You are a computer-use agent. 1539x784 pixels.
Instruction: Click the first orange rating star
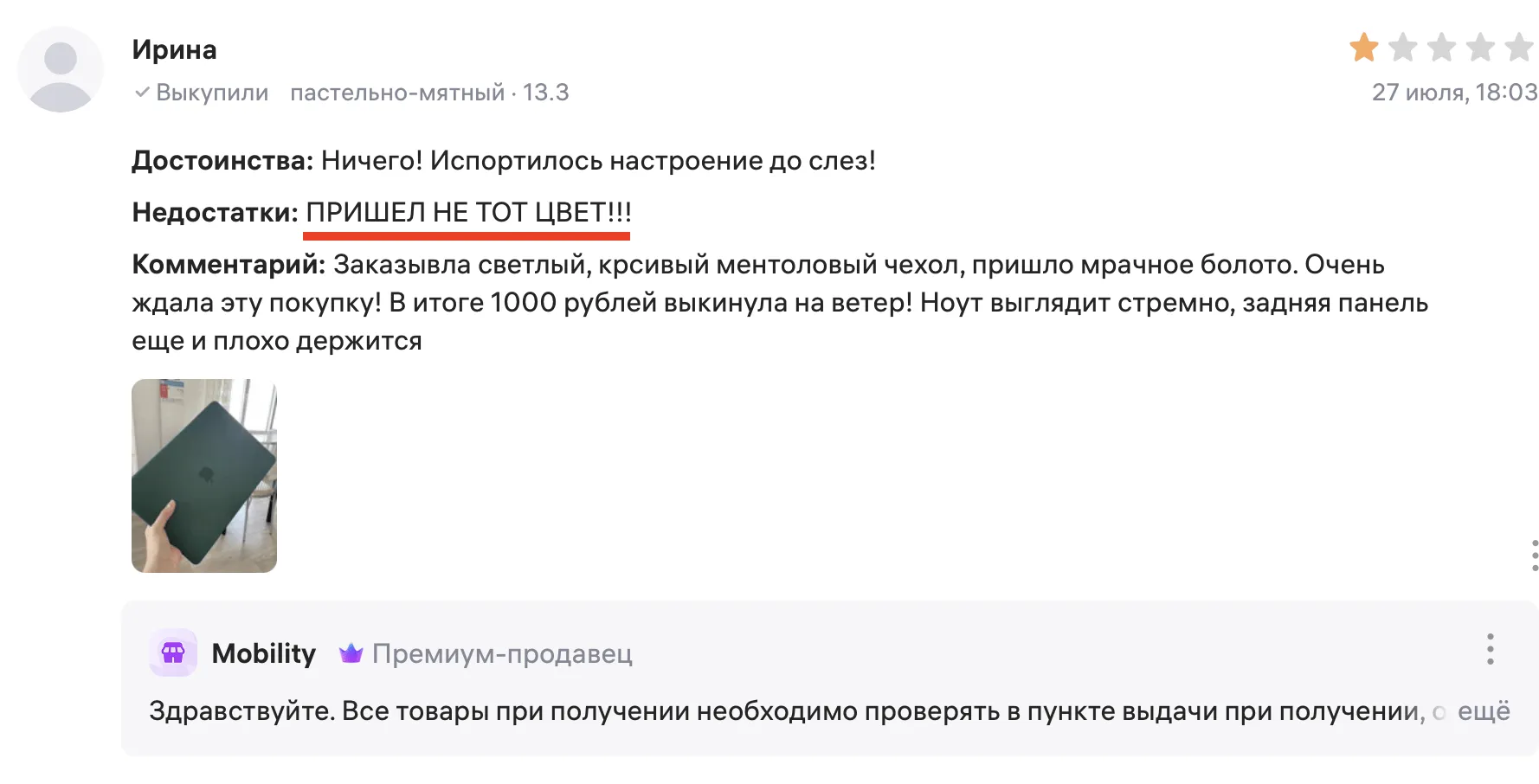tap(1363, 48)
